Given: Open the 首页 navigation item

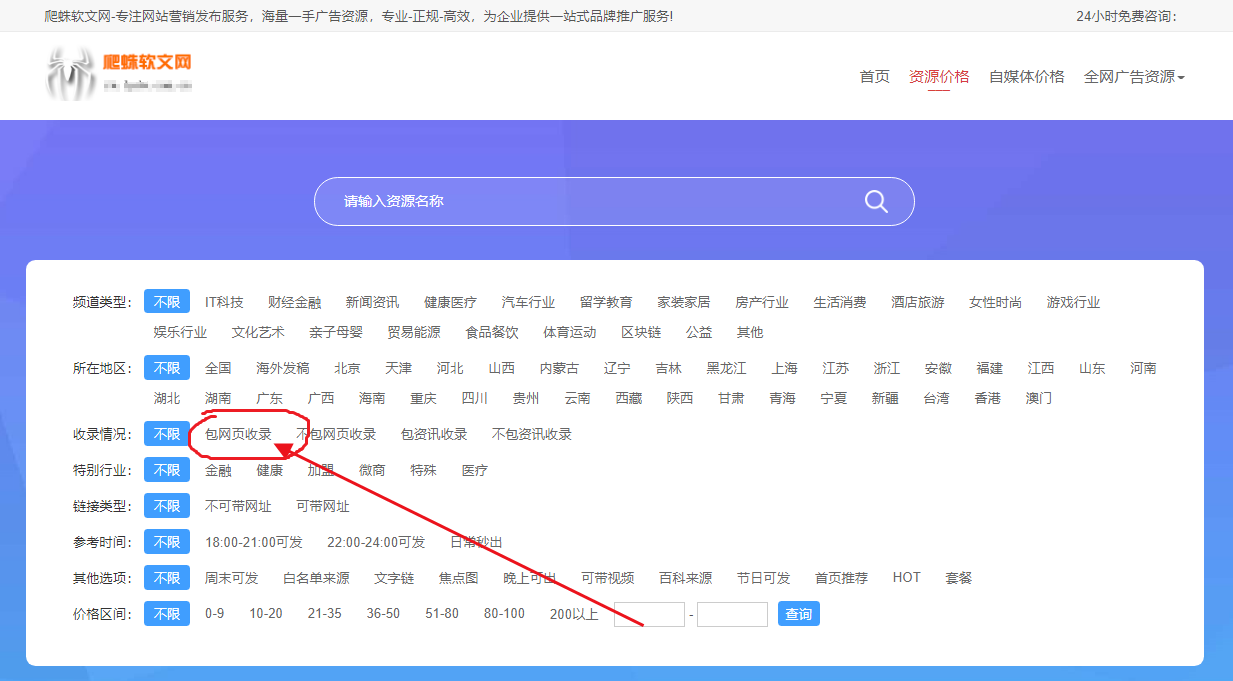Looking at the screenshot, I should [873, 76].
